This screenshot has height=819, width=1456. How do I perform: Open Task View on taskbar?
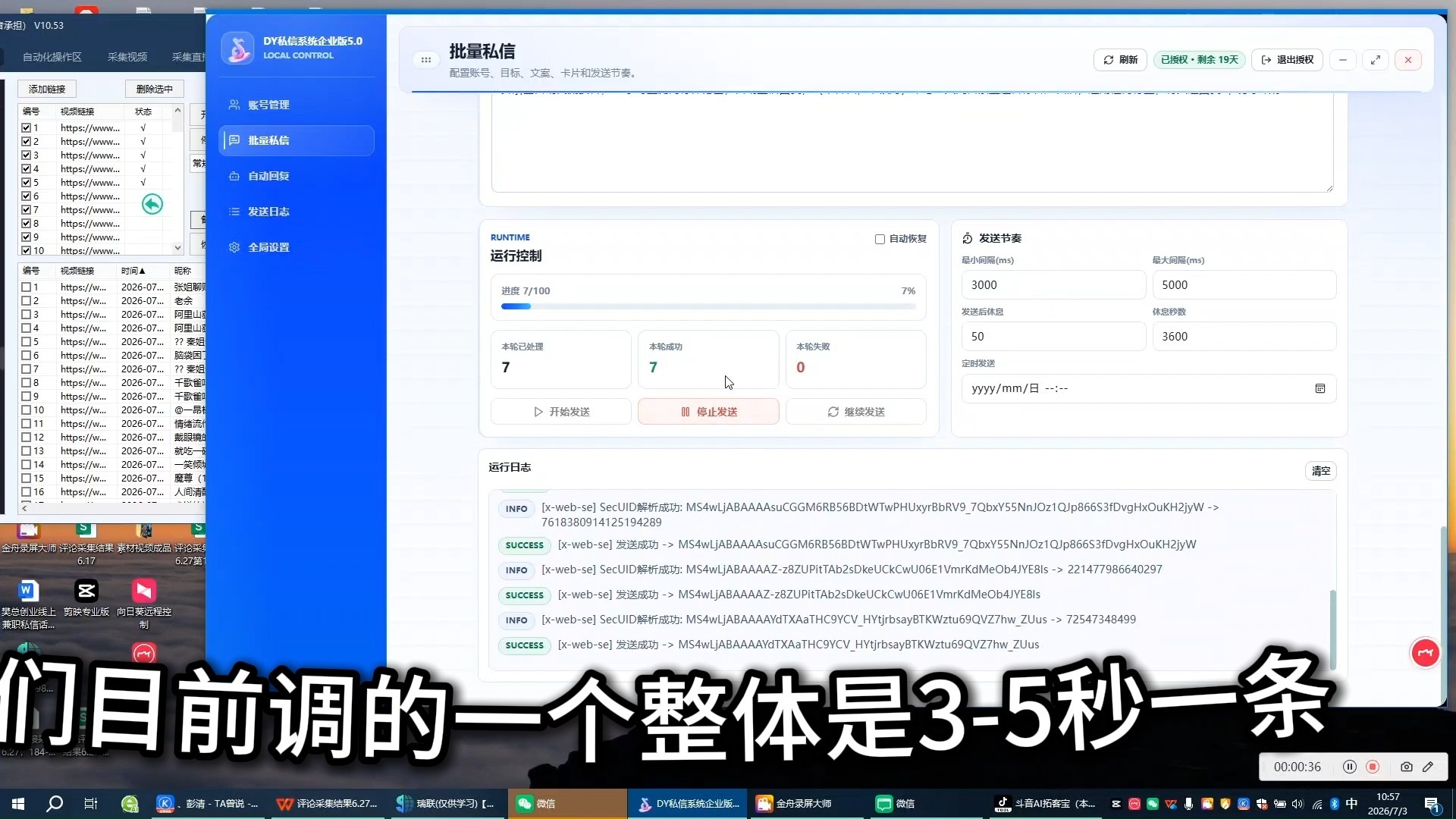tap(91, 804)
